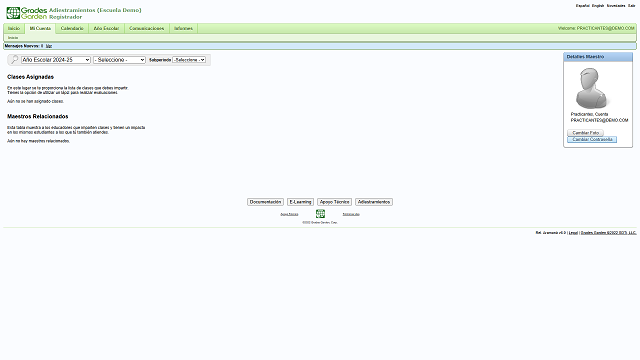
Task: Click the 'Ver' new messages link
Action: coord(49,46)
